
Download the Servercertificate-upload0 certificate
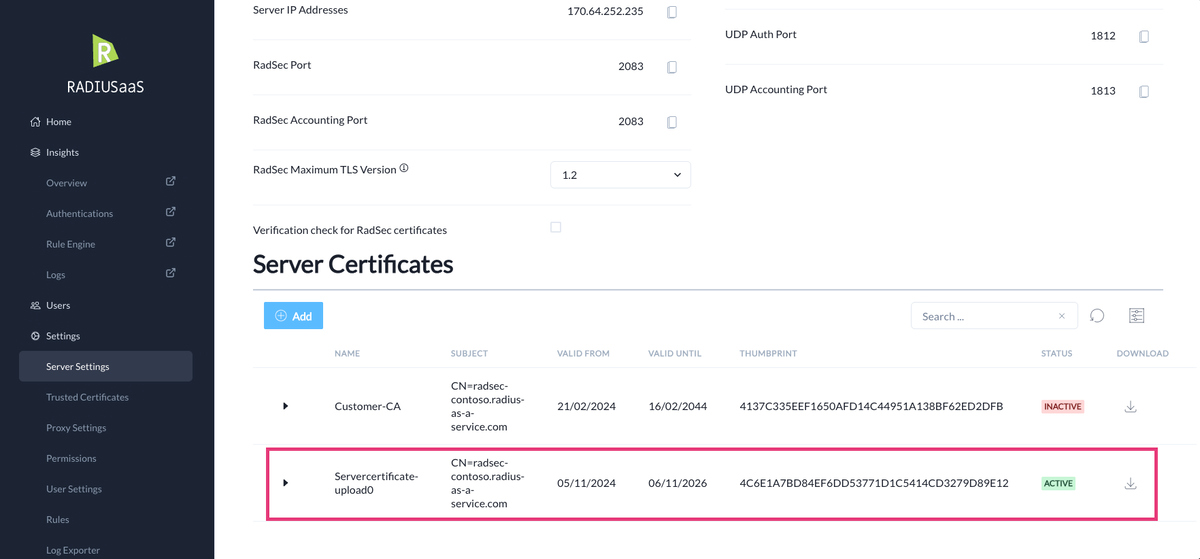(1131, 484)
